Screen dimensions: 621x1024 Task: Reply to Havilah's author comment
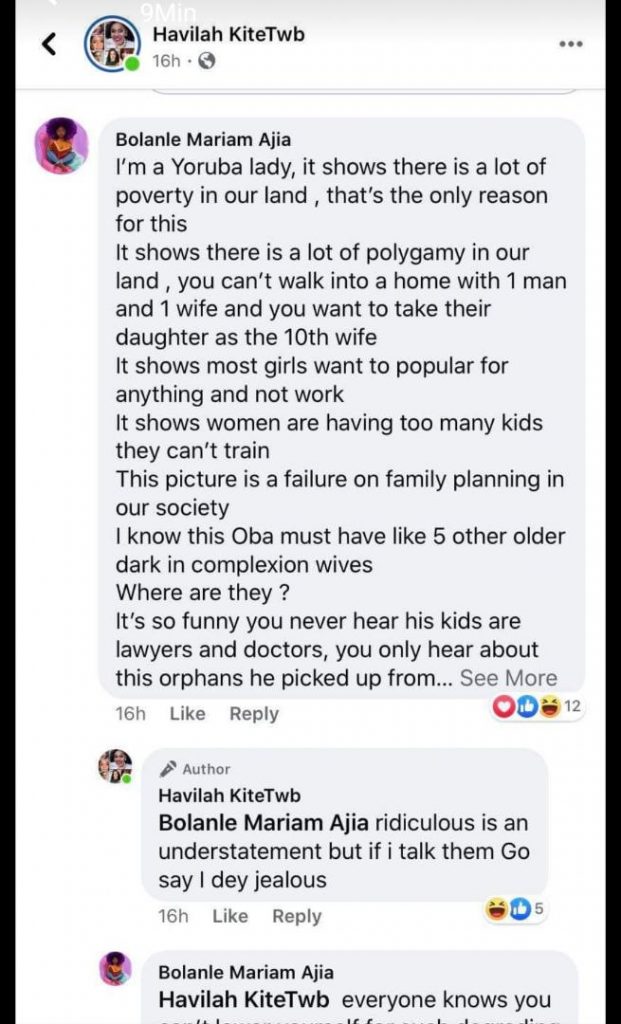click(297, 916)
